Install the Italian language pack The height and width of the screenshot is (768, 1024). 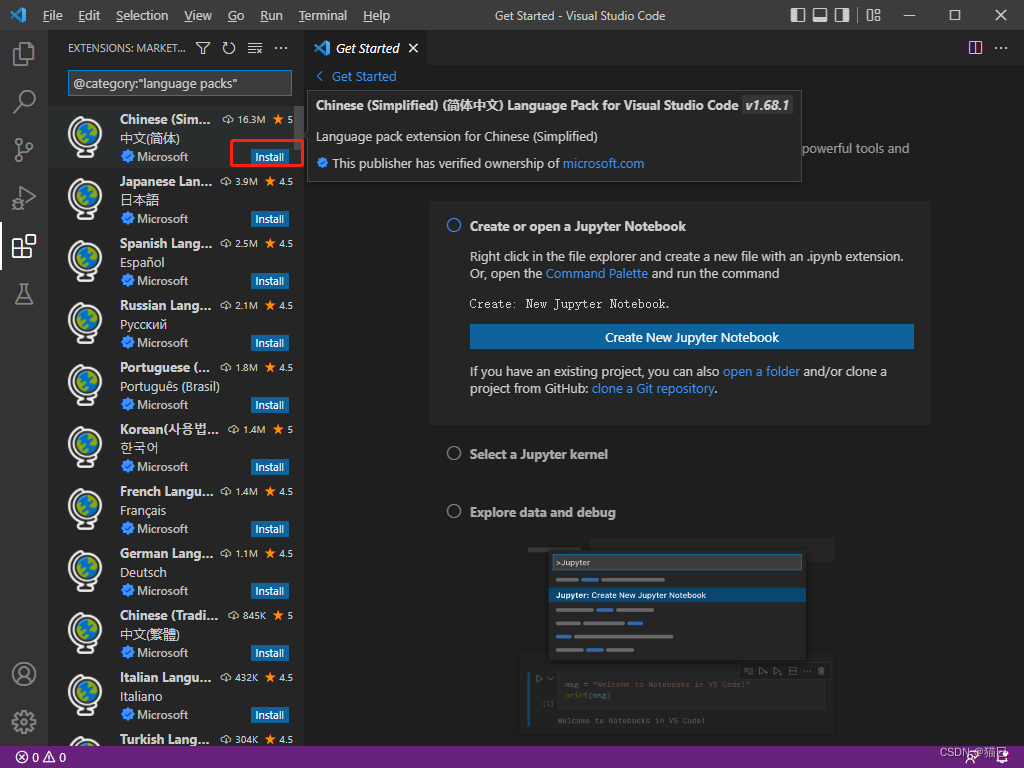[x=269, y=715]
